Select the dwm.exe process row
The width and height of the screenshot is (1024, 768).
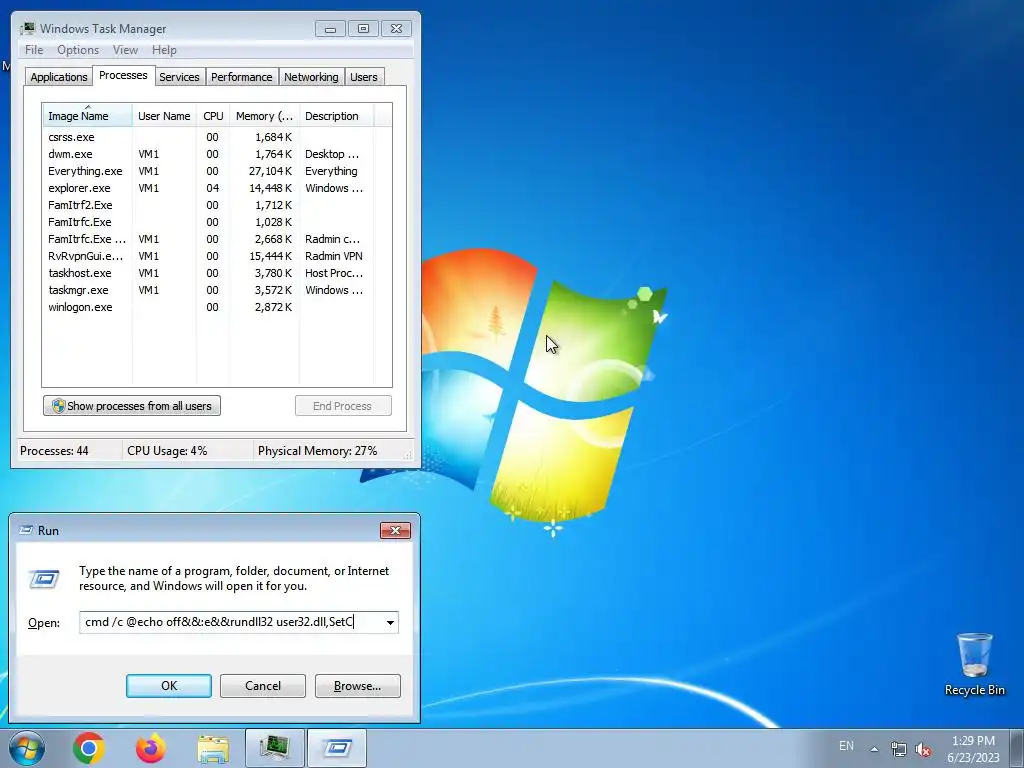(208, 154)
